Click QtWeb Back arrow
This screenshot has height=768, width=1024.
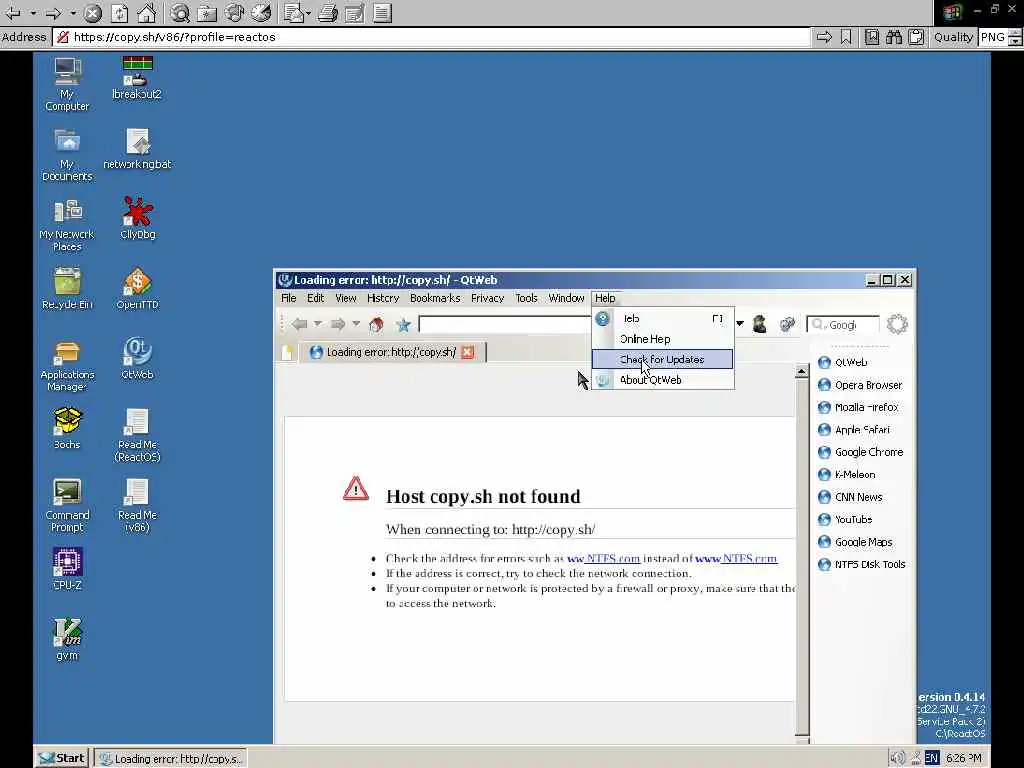(x=299, y=324)
